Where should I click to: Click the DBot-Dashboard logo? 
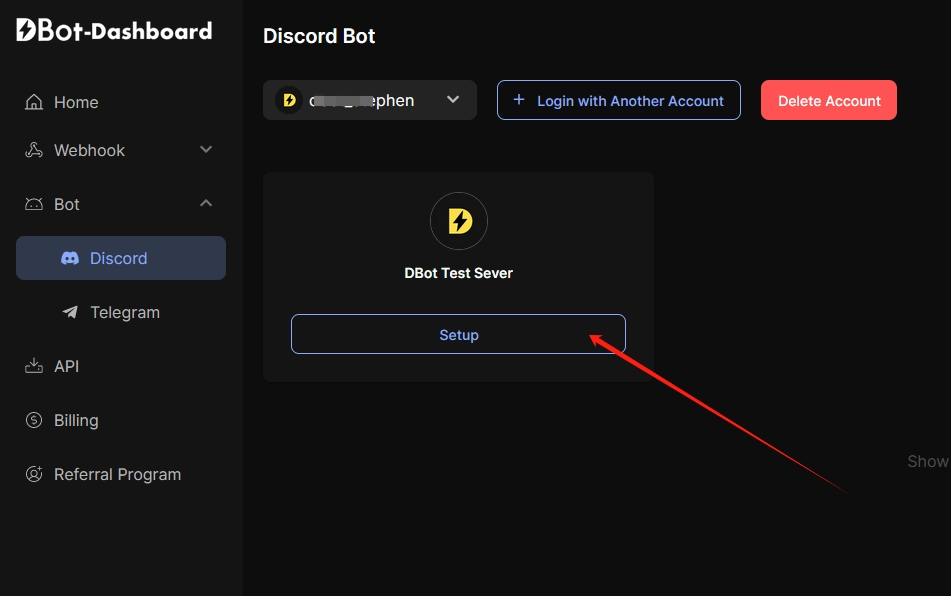pyautogui.click(x=114, y=30)
